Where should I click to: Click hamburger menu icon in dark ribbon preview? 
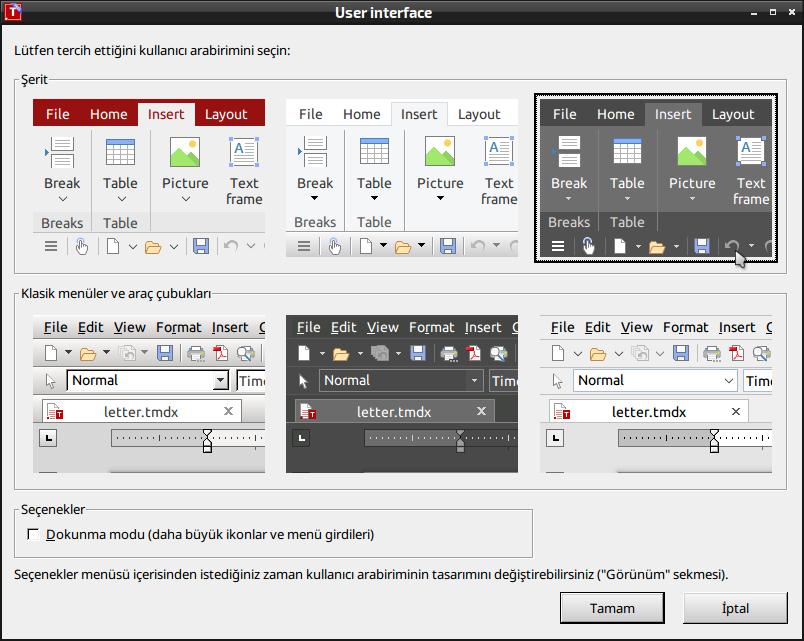[x=558, y=247]
